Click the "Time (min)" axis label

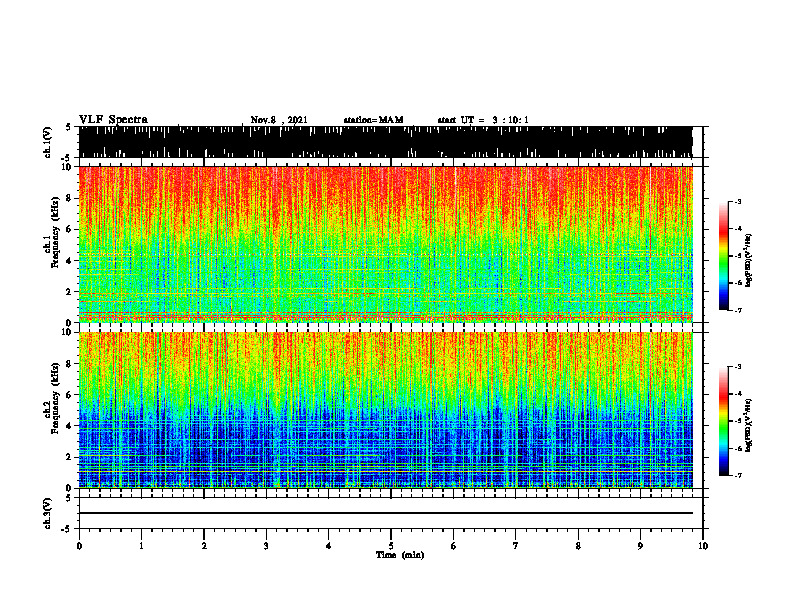(400, 555)
